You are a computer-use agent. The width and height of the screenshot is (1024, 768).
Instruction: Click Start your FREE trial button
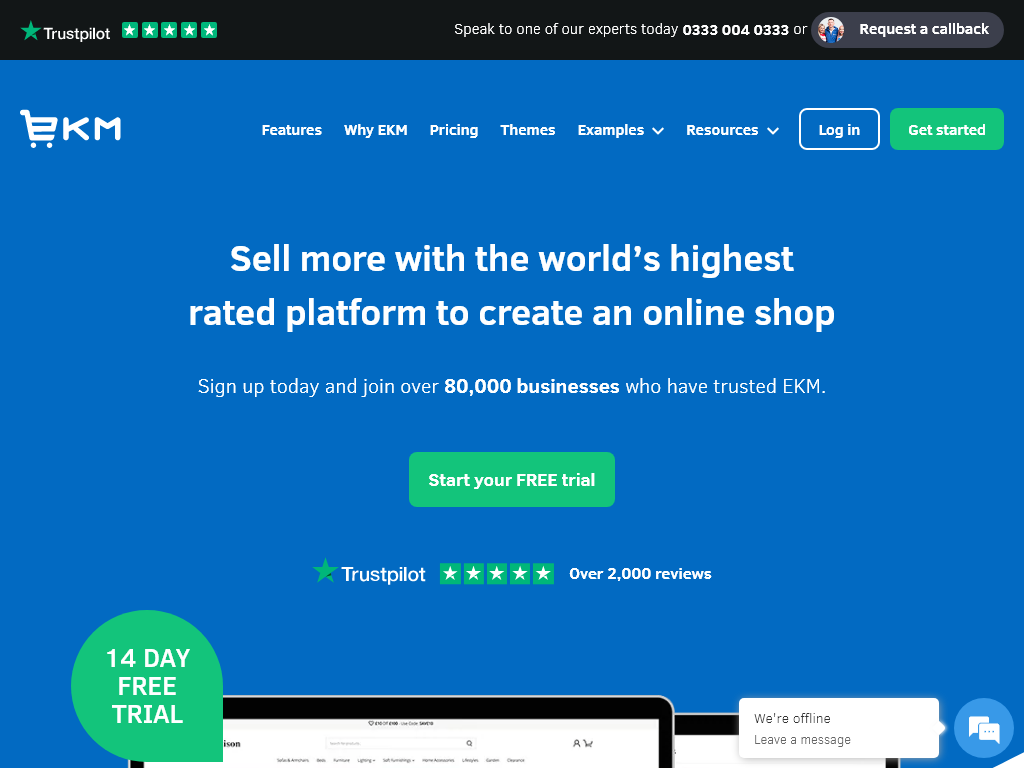point(512,479)
